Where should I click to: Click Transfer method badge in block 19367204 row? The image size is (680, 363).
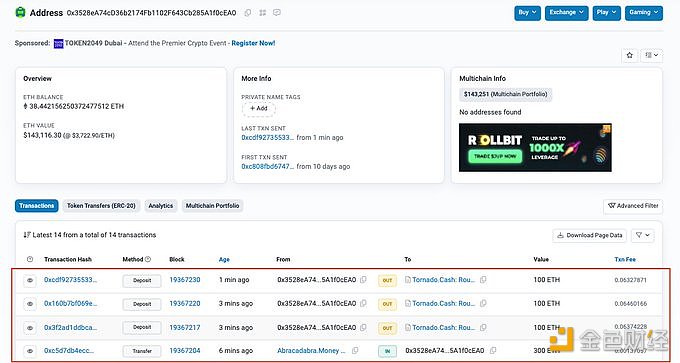pos(142,351)
